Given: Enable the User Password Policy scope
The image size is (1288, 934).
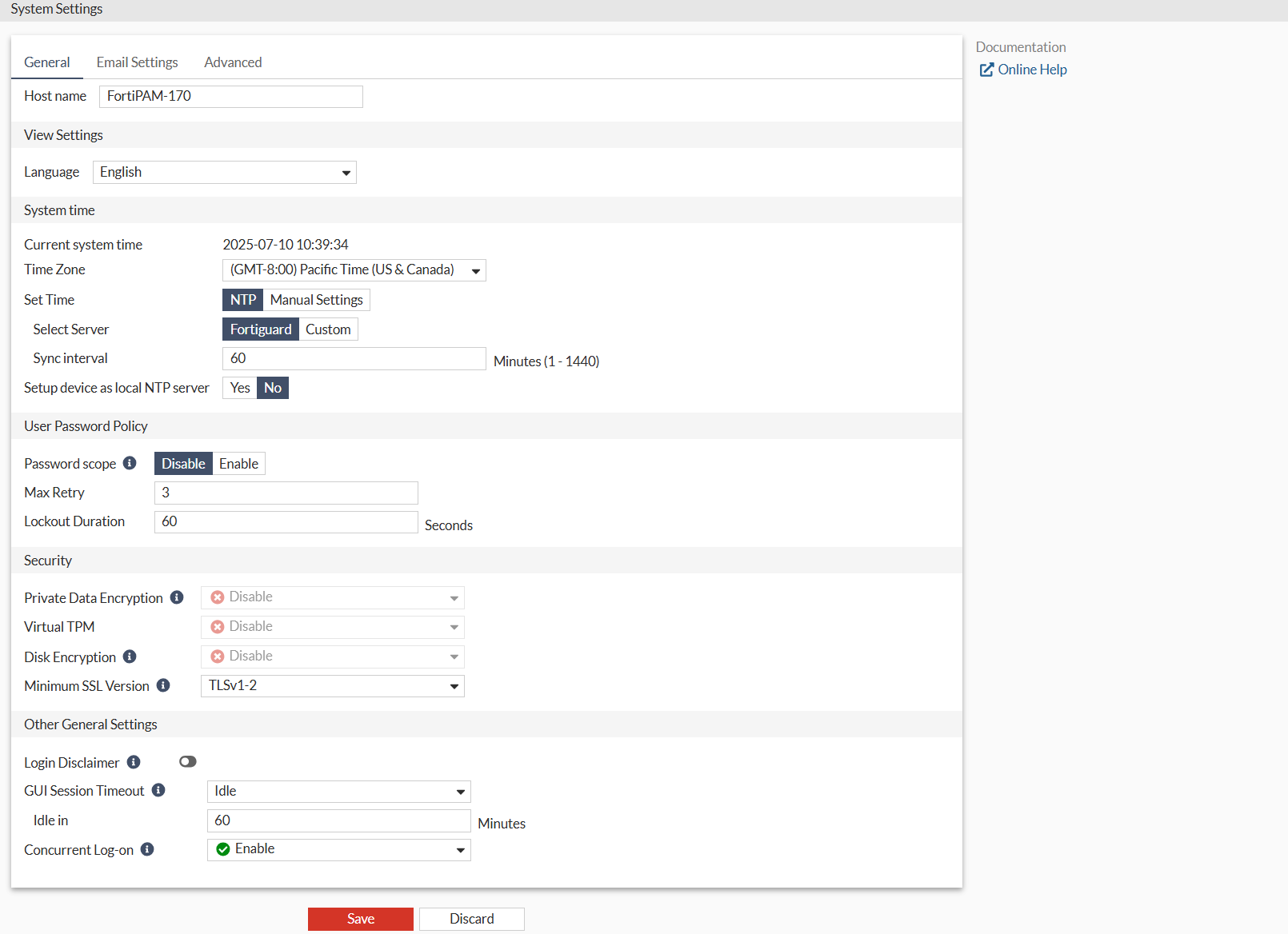Looking at the screenshot, I should 238,463.
